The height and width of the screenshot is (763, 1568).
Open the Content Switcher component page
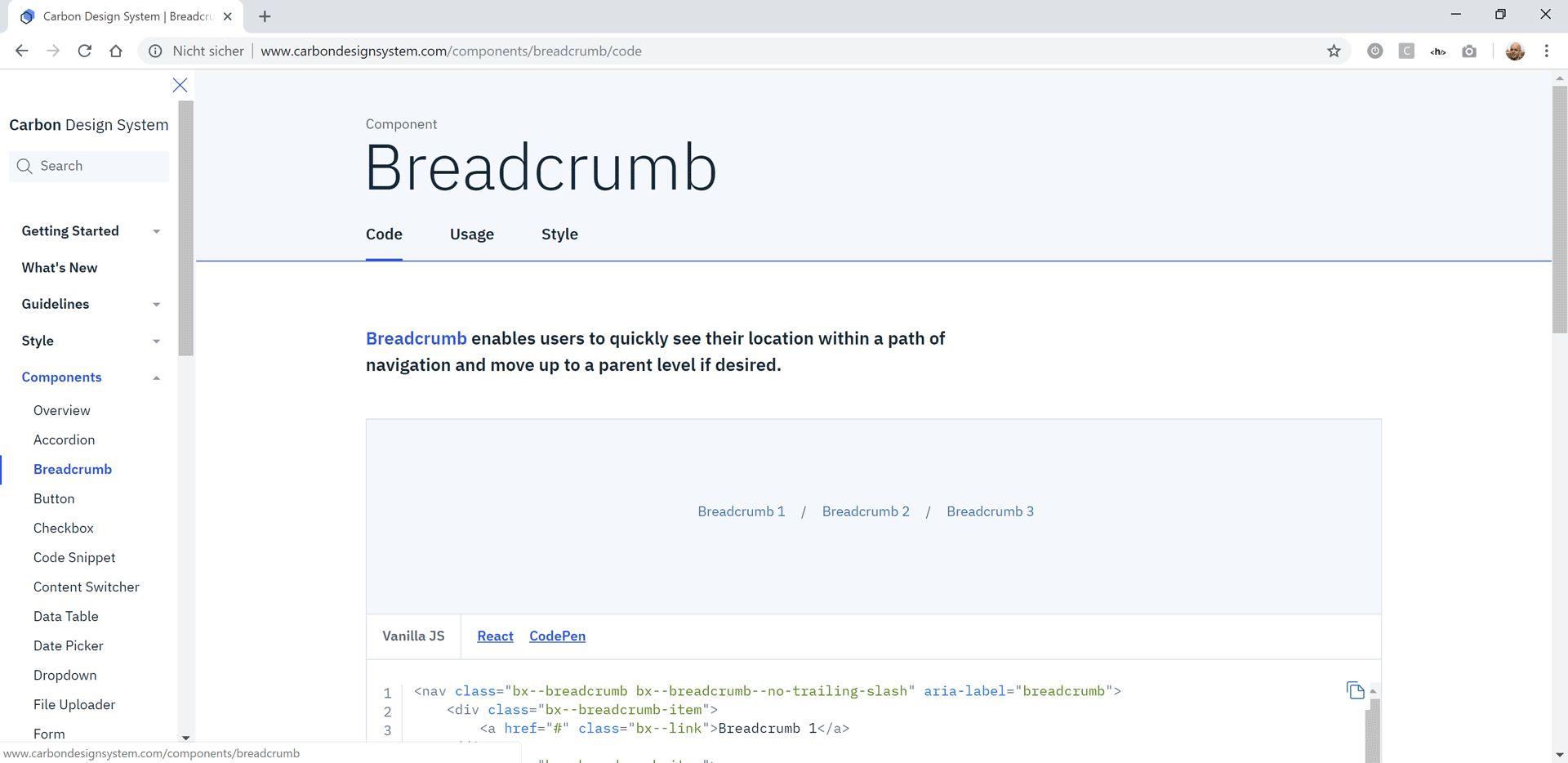pos(87,587)
